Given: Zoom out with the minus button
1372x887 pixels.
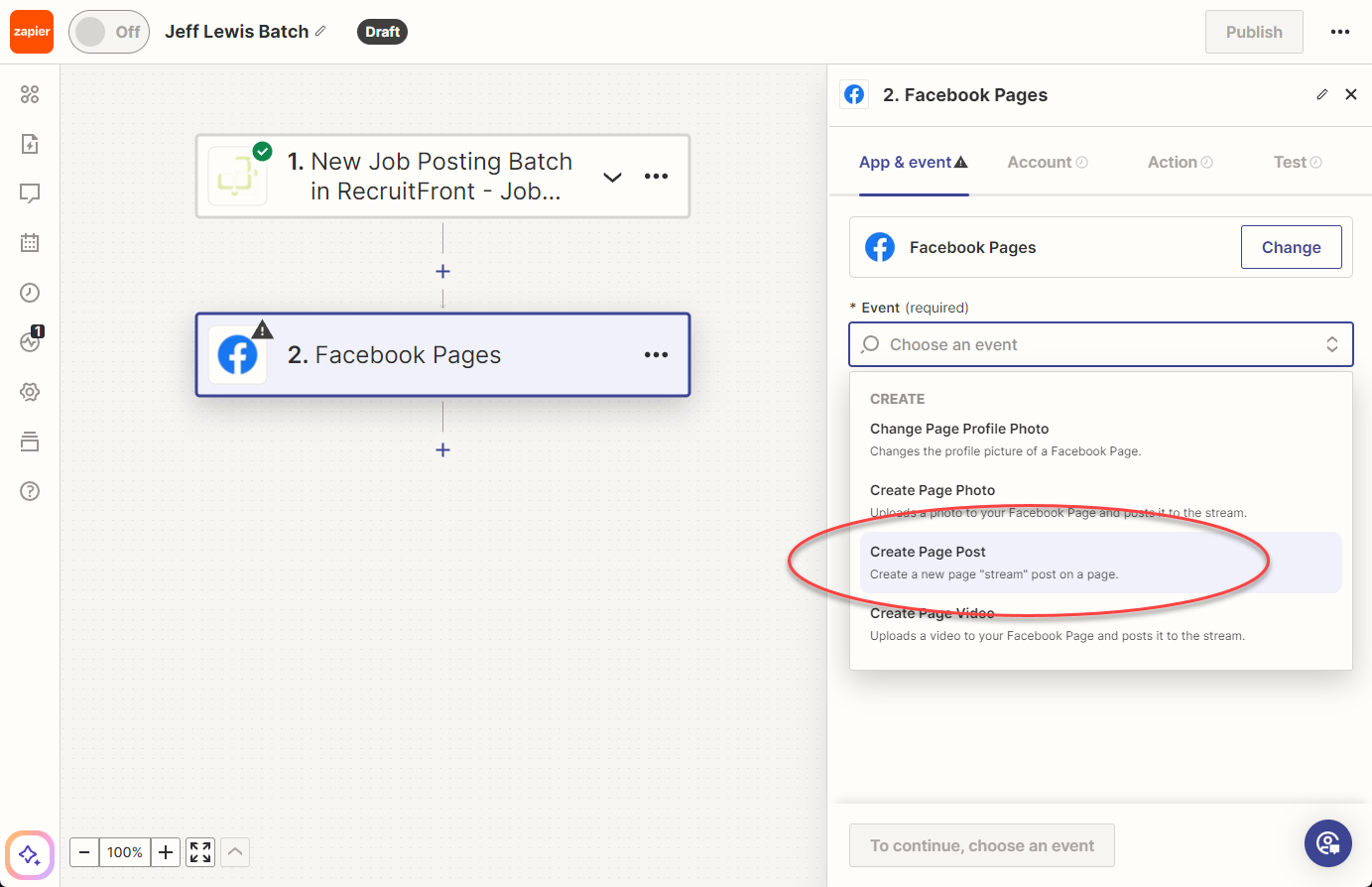Looking at the screenshot, I should (x=84, y=852).
